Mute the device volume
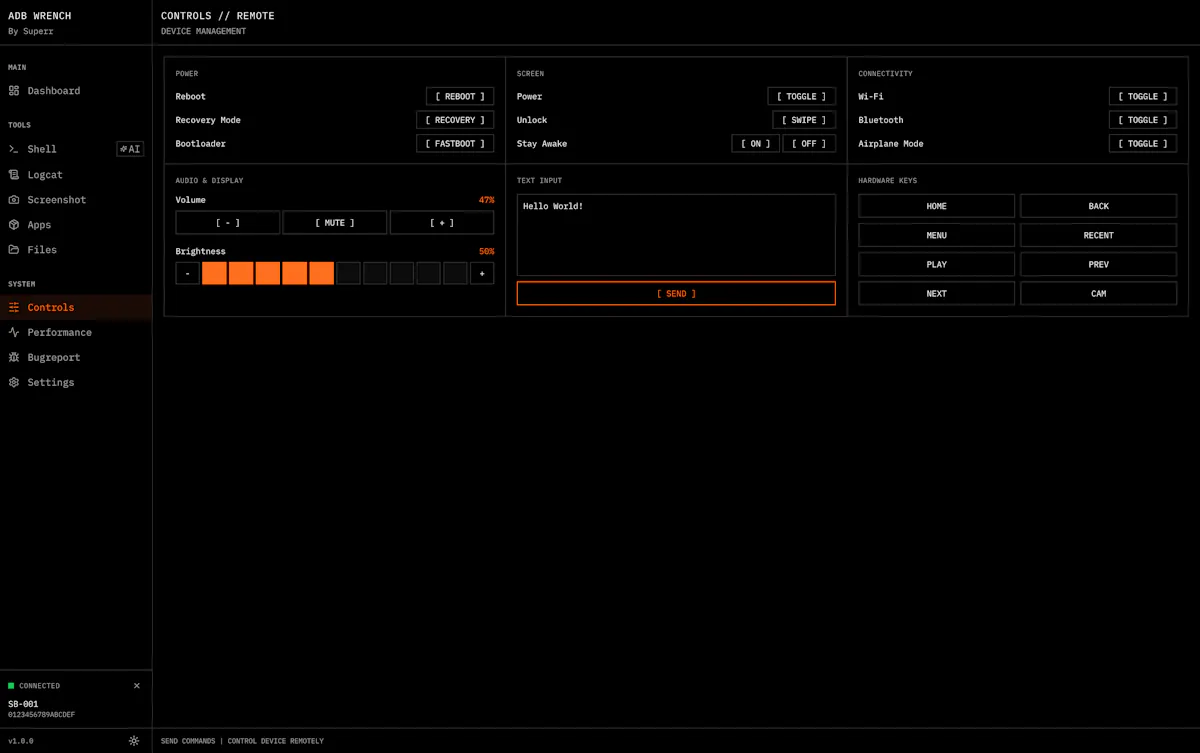 coord(335,223)
